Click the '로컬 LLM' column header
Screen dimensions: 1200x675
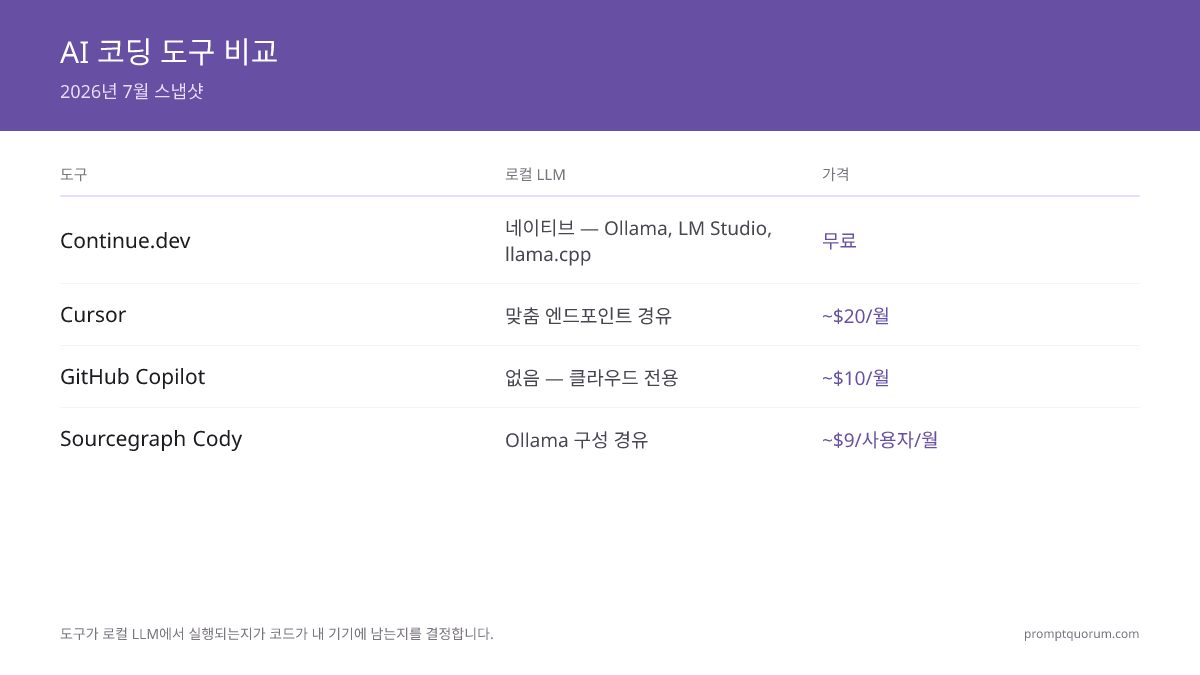(x=535, y=174)
